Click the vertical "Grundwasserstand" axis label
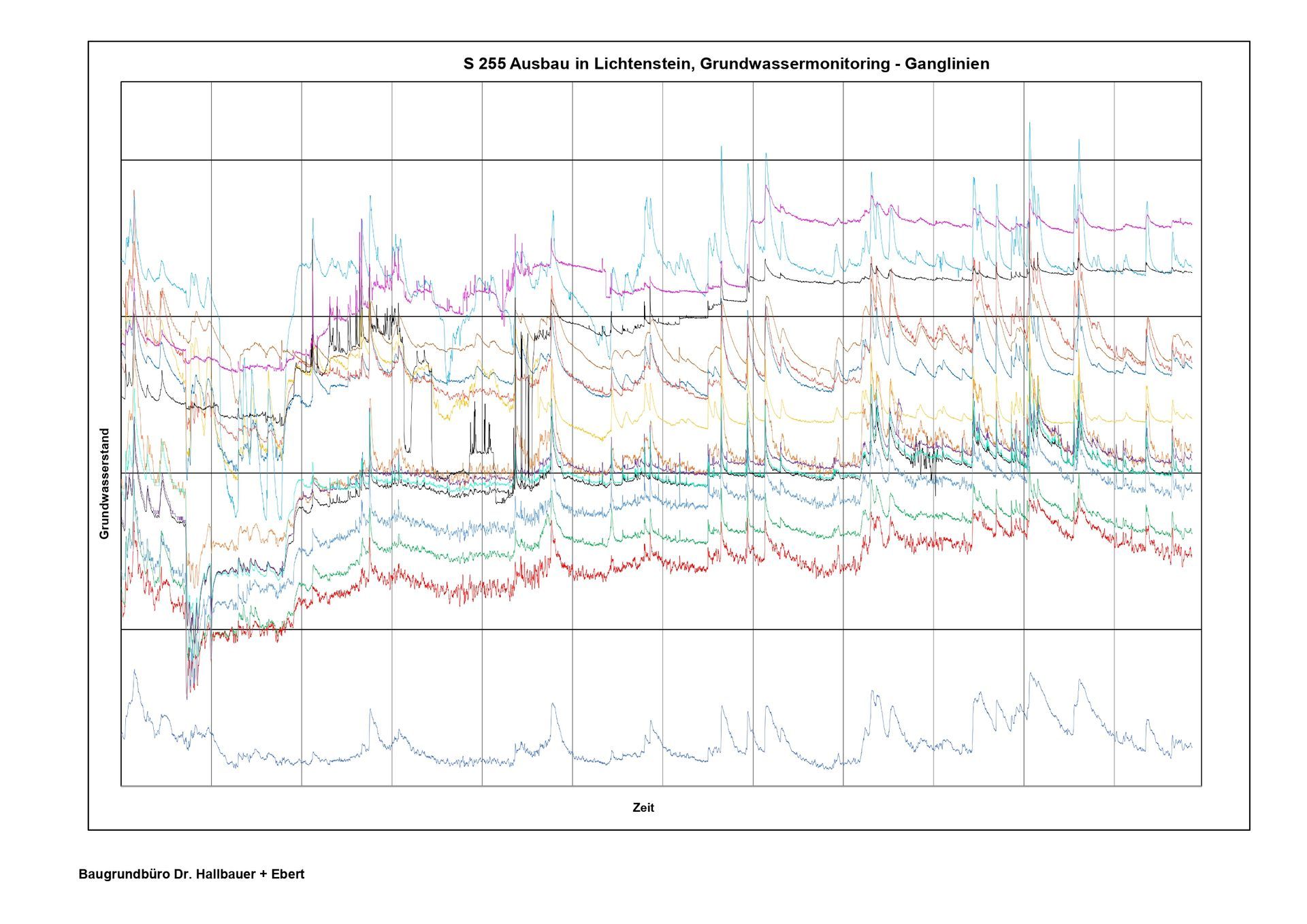 (x=105, y=484)
